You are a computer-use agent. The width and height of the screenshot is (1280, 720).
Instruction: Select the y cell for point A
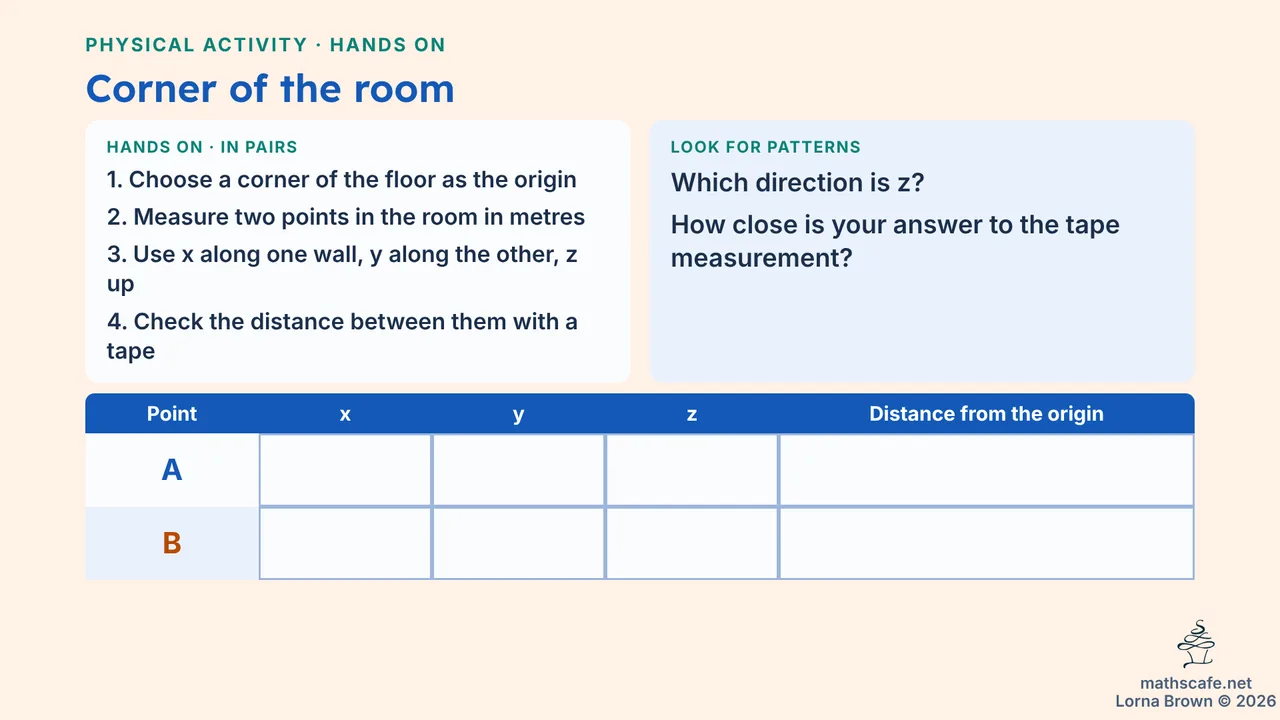[x=518, y=470]
